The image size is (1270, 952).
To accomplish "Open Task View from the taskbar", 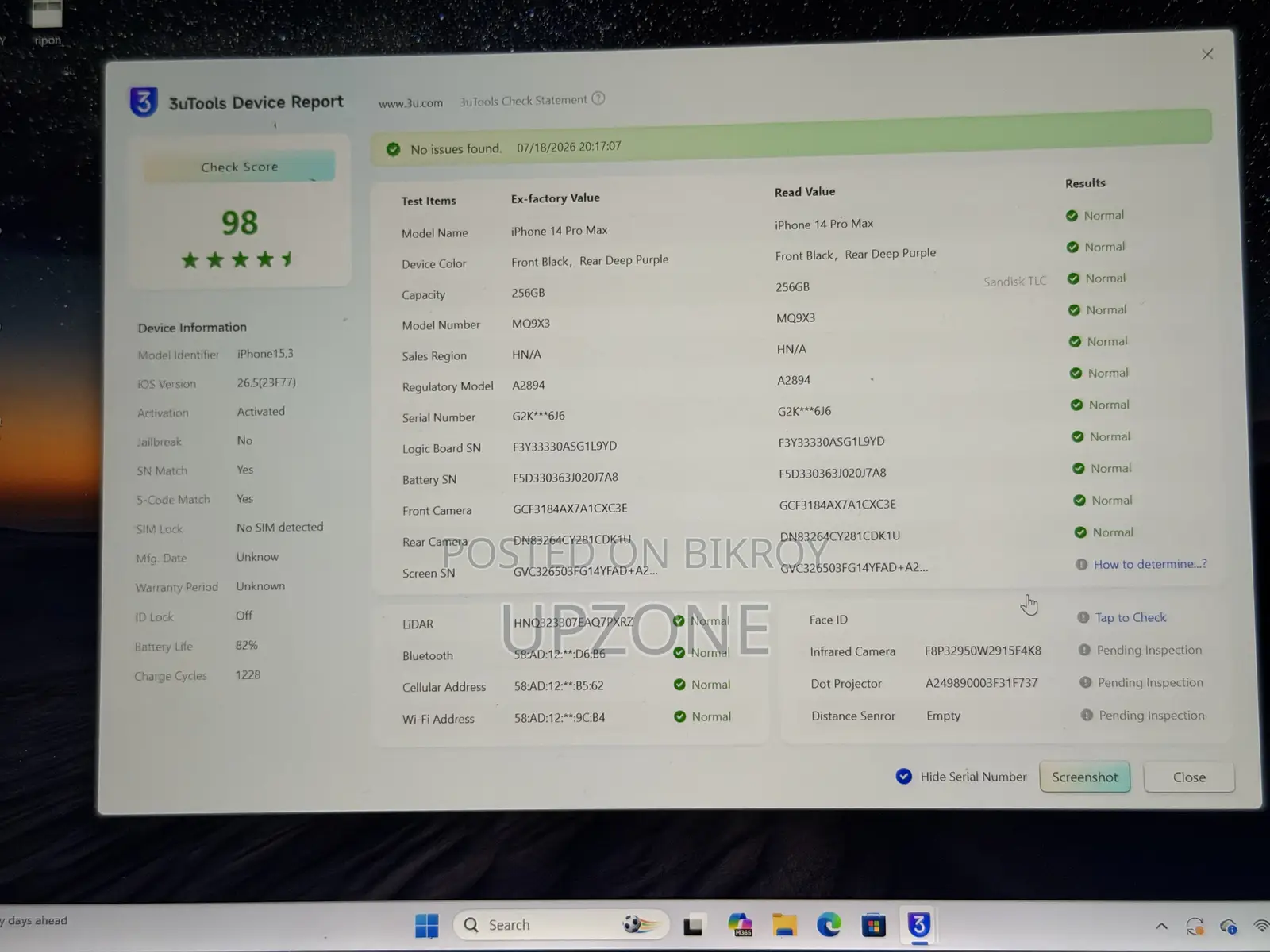I will point(693,925).
